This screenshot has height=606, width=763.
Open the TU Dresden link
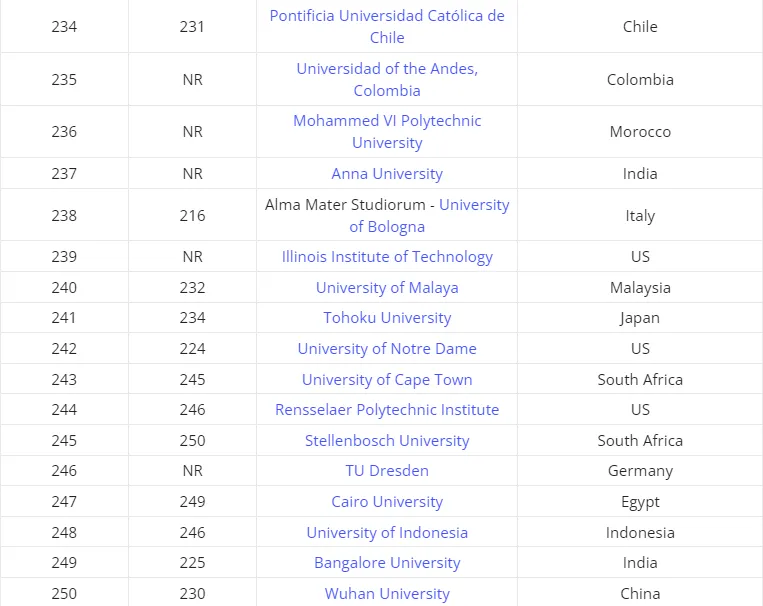pos(387,471)
